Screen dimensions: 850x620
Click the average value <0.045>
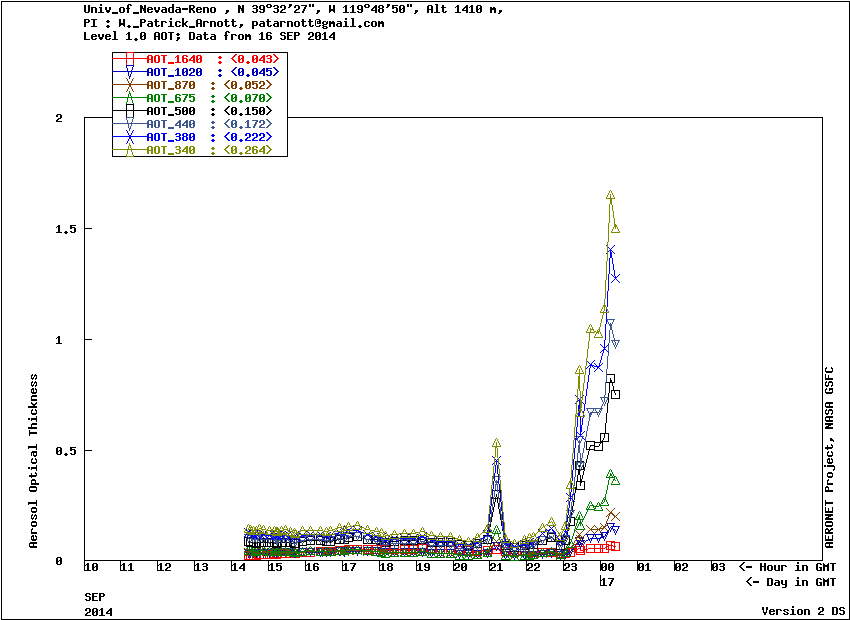tap(255, 72)
